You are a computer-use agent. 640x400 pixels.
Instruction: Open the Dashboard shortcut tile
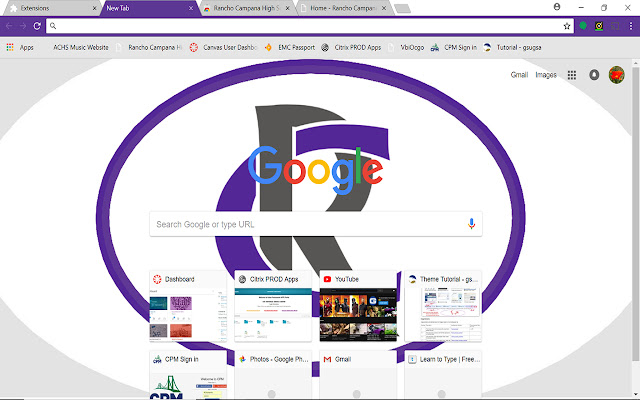pyautogui.click(x=188, y=306)
